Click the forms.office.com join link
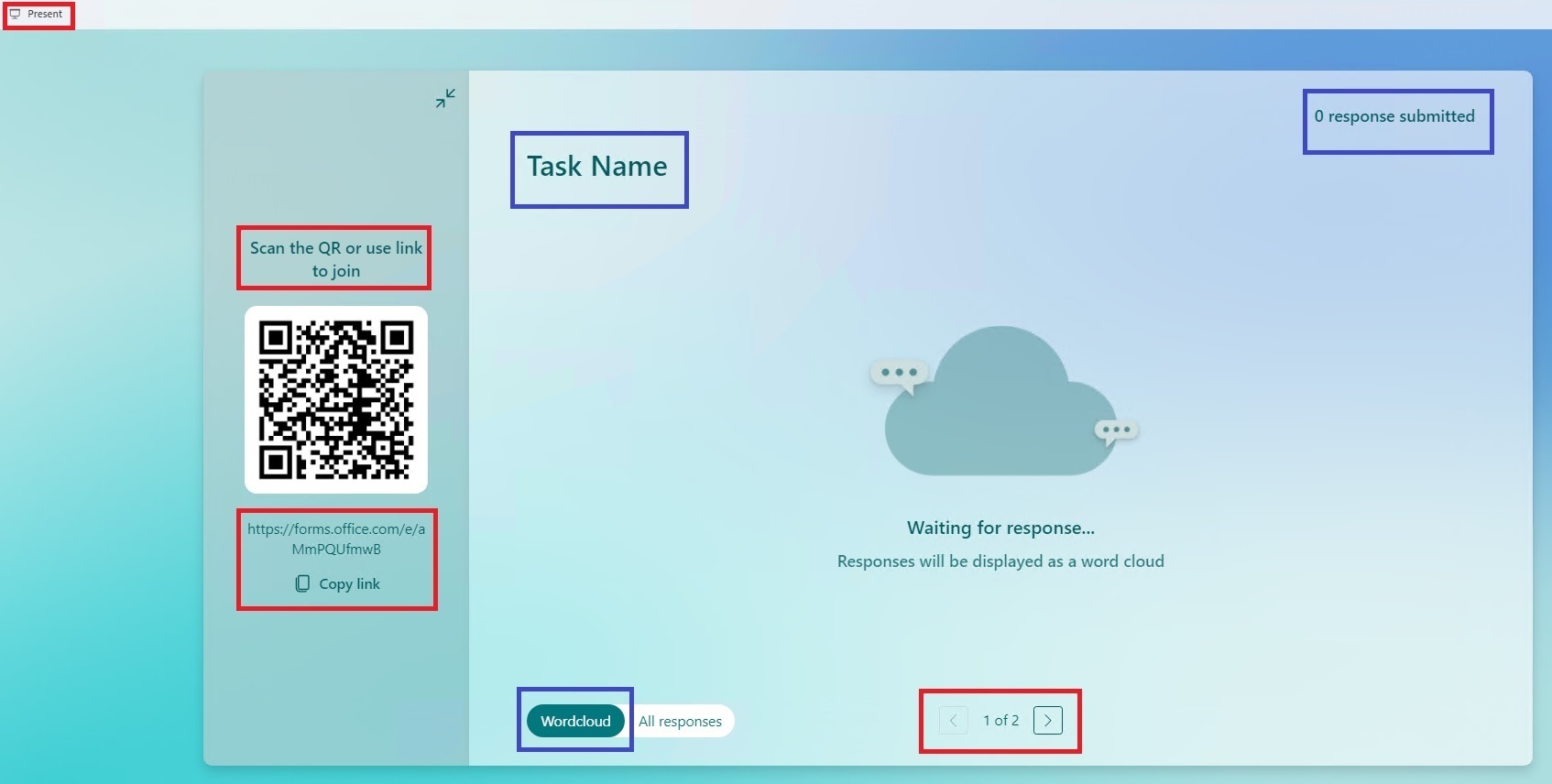This screenshot has height=784, width=1552. click(x=336, y=539)
